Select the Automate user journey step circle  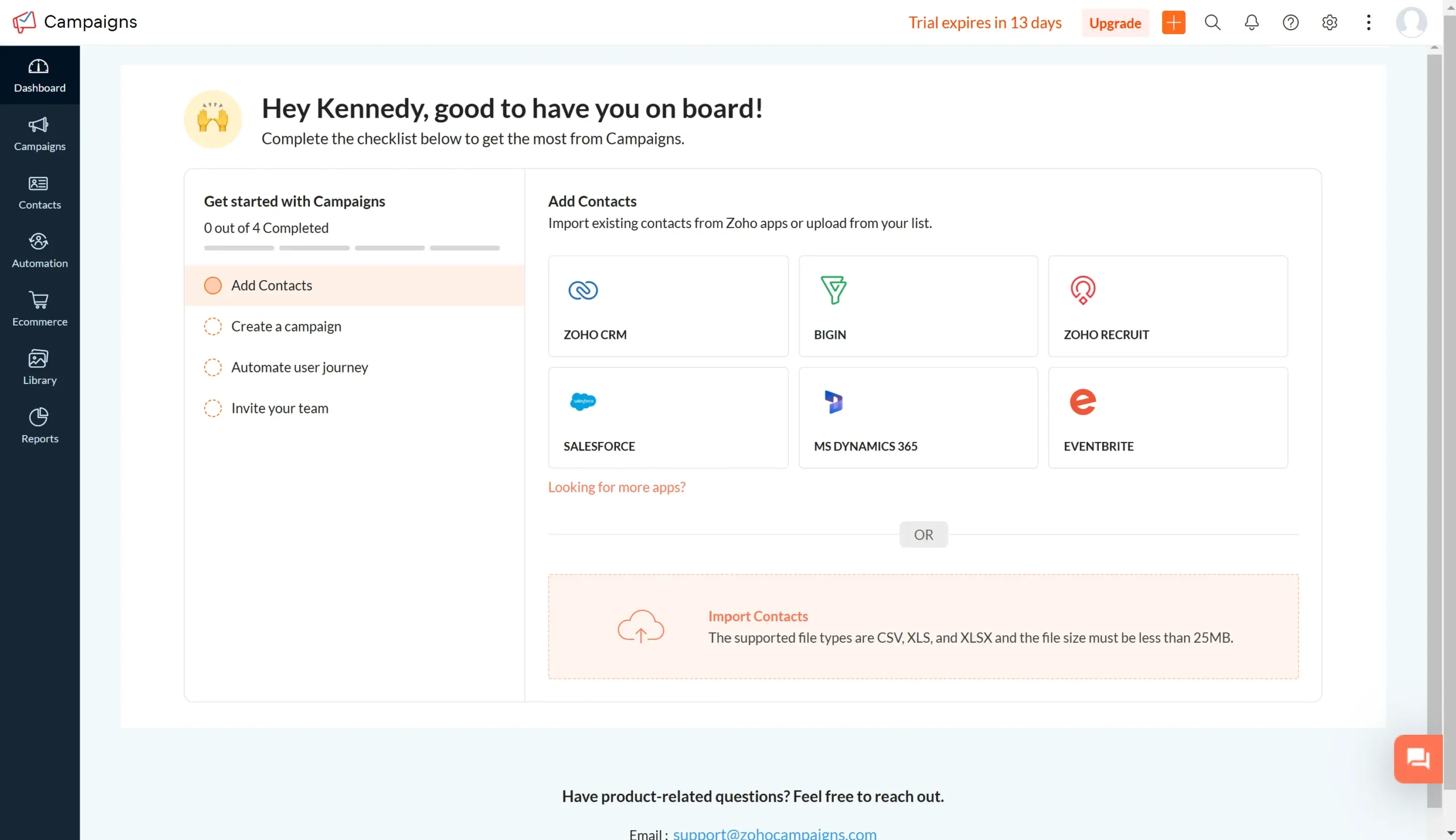coord(213,367)
